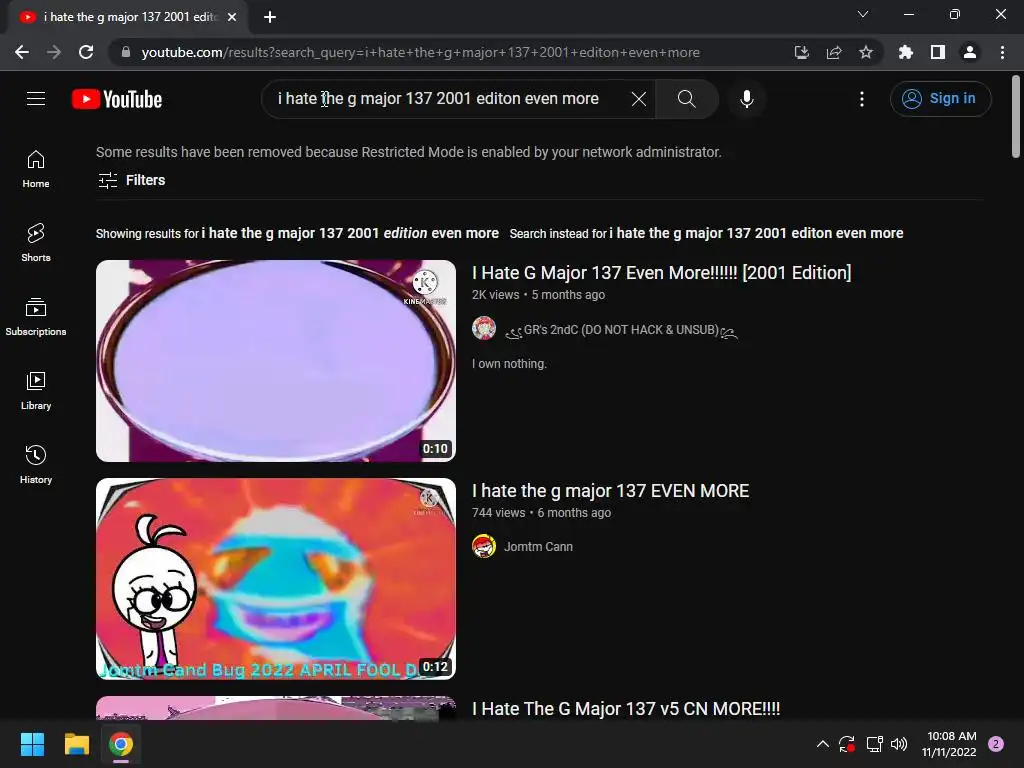Close the YouTube tab
This screenshot has width=1024, height=768.
[232, 17]
